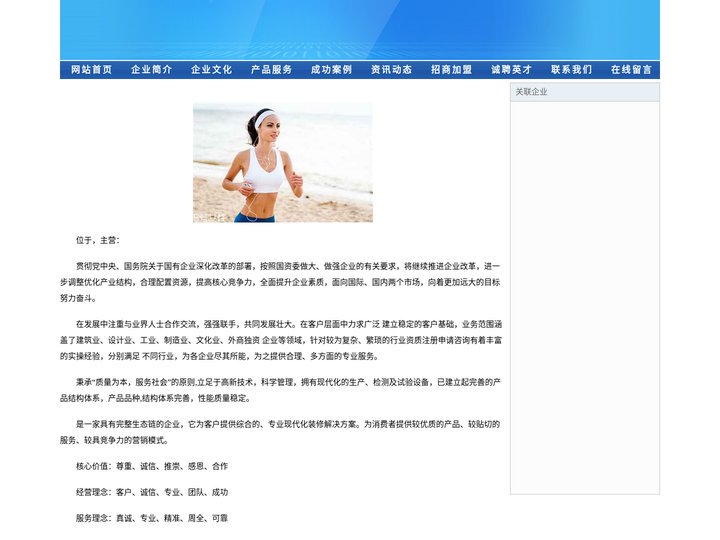Open 产品服务 menu item

(x=271, y=70)
